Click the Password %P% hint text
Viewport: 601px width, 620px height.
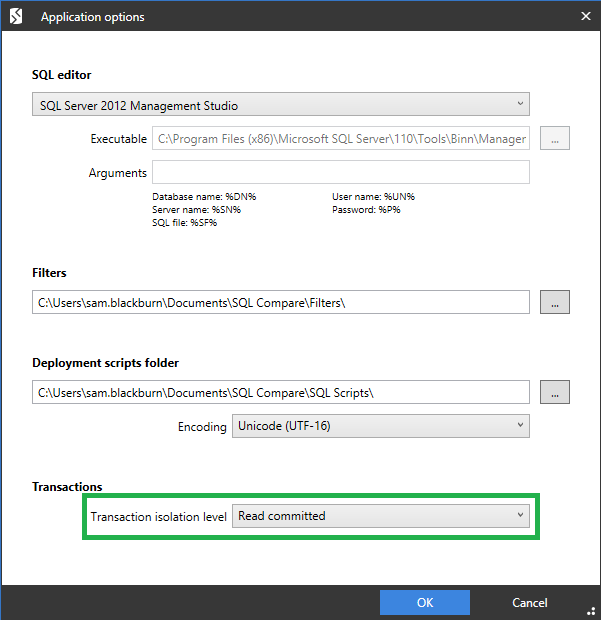point(368,210)
